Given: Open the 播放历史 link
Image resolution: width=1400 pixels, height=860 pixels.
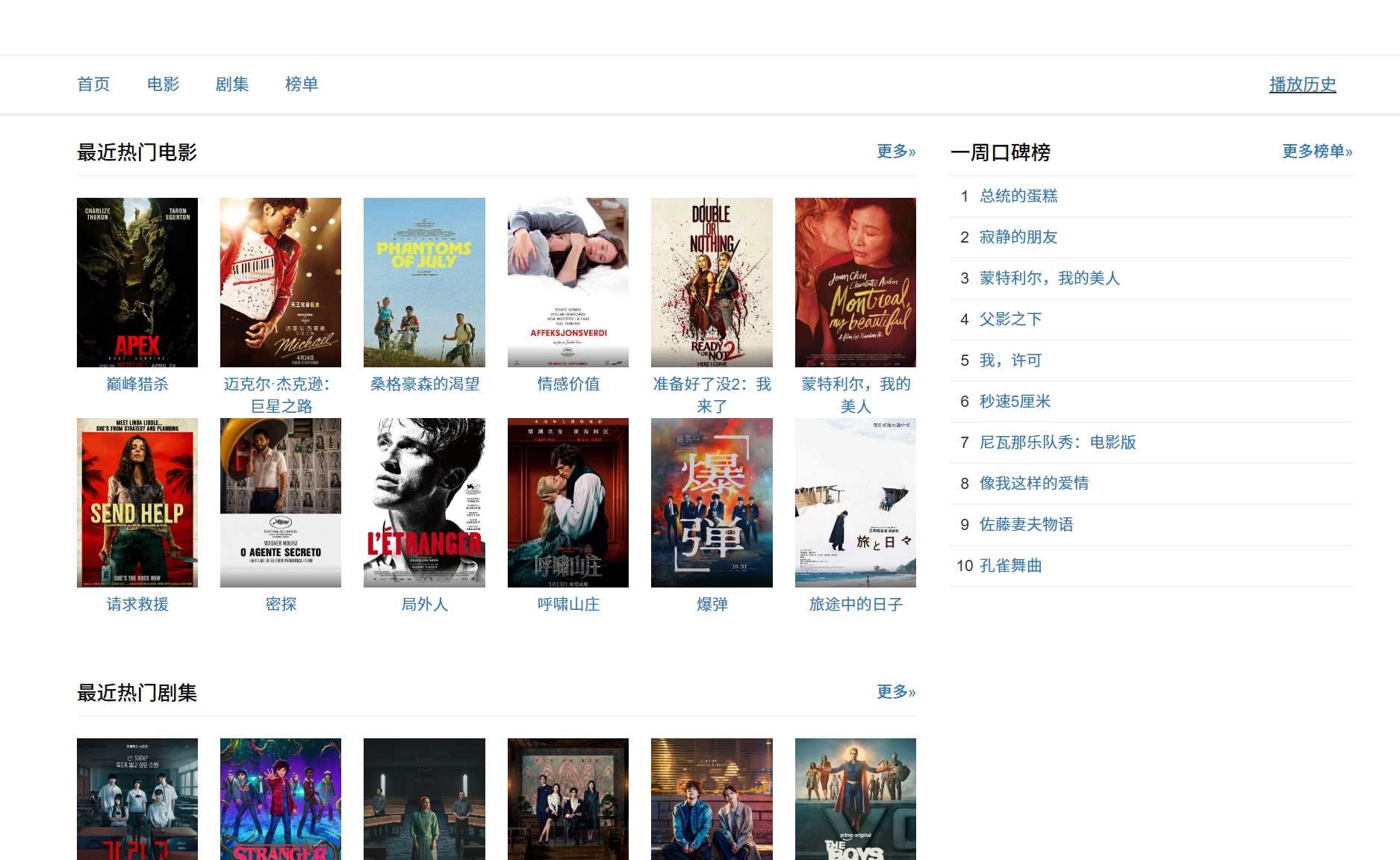Looking at the screenshot, I should click(x=1302, y=84).
